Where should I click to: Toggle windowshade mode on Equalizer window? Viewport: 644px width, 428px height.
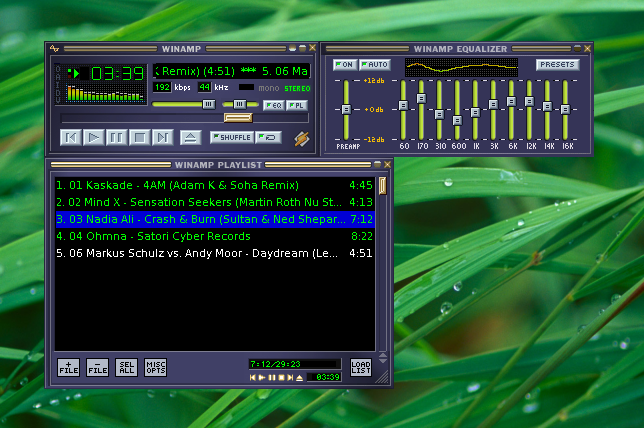(x=577, y=48)
